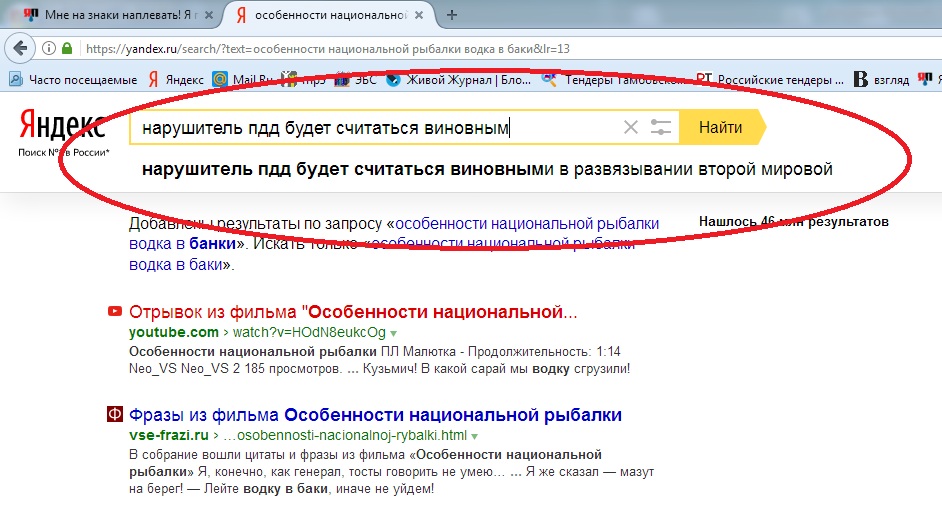The width and height of the screenshot is (942, 511).
Task: Close the 'особенности национальной' tab
Action: tap(419, 16)
